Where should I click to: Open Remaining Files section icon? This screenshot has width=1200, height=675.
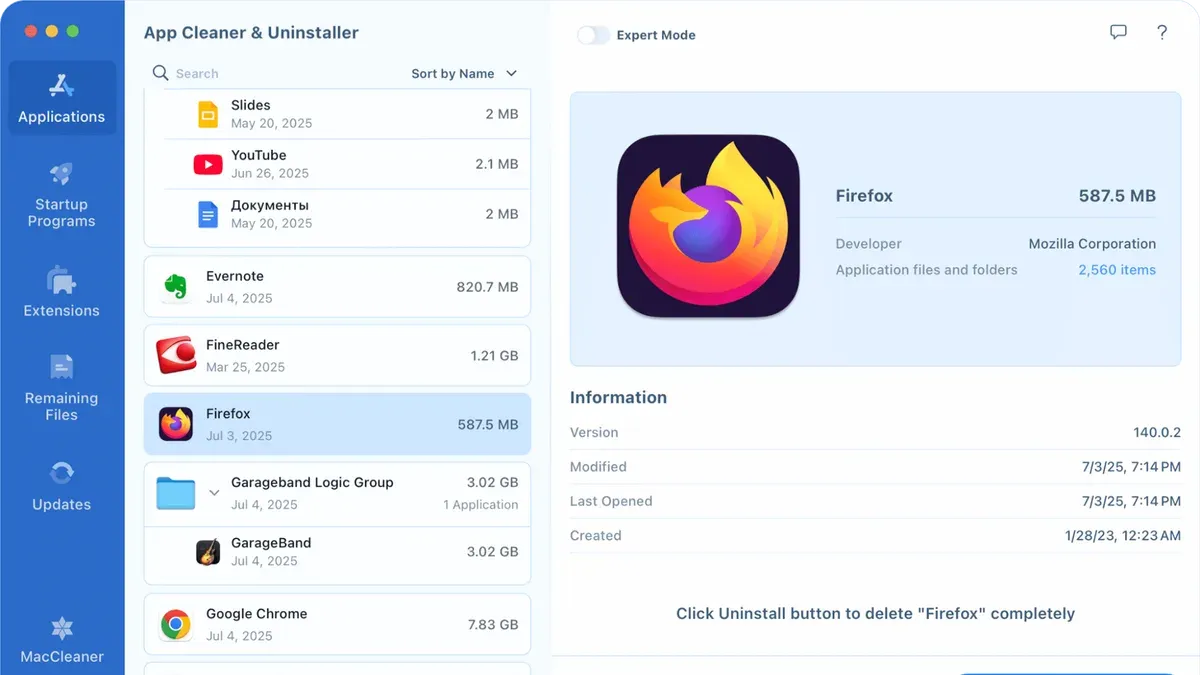point(61,367)
